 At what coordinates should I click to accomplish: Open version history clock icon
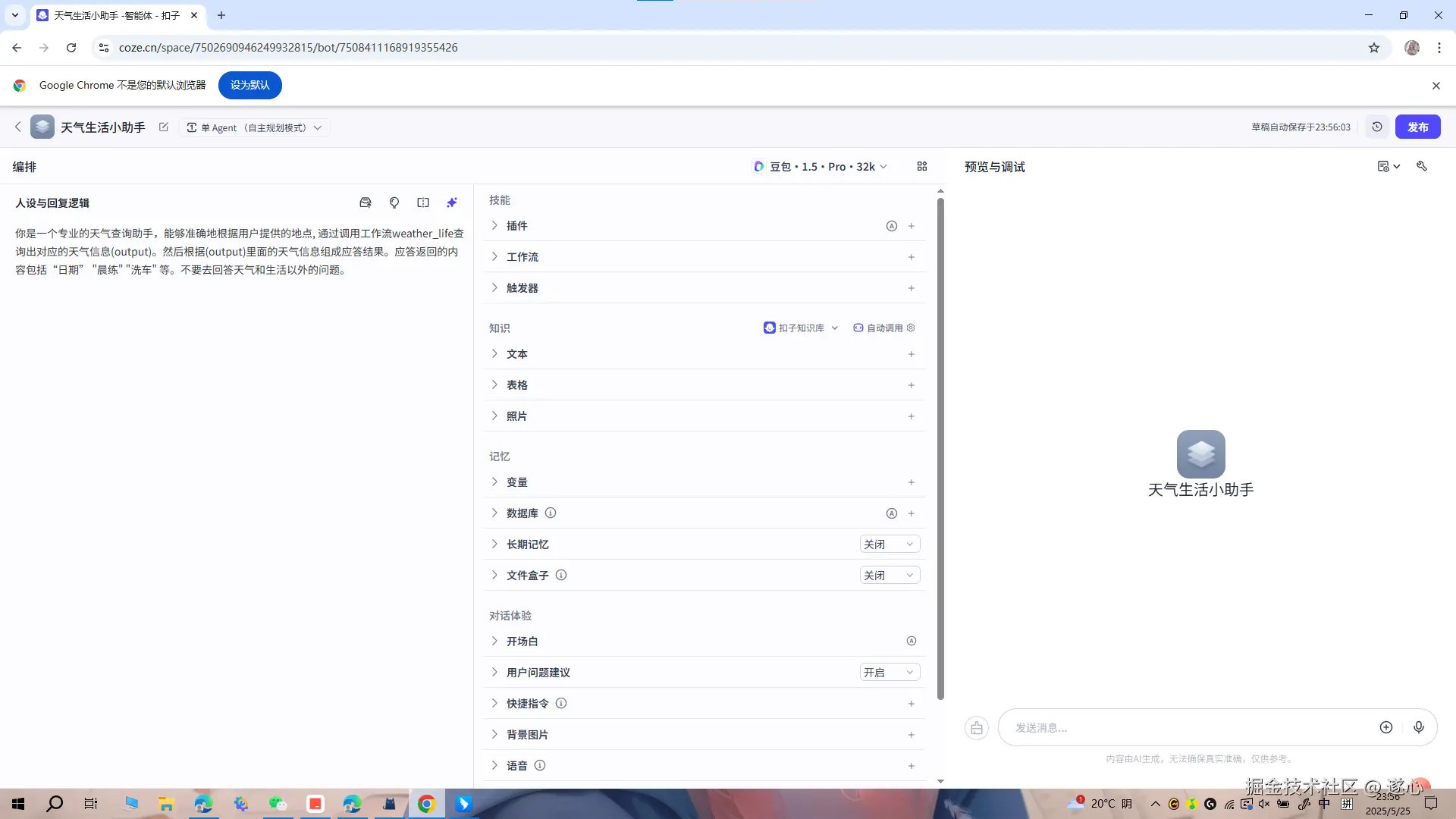coord(1377,127)
